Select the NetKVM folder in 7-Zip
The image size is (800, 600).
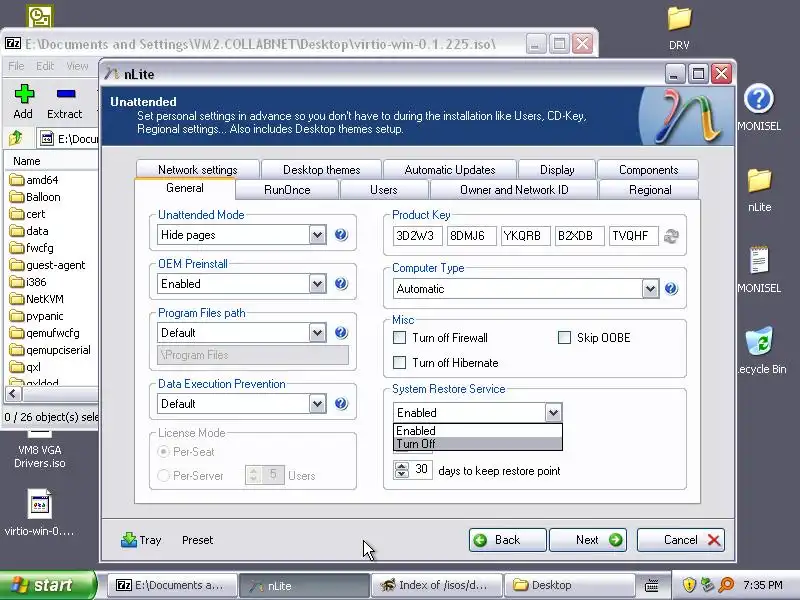click(38, 299)
